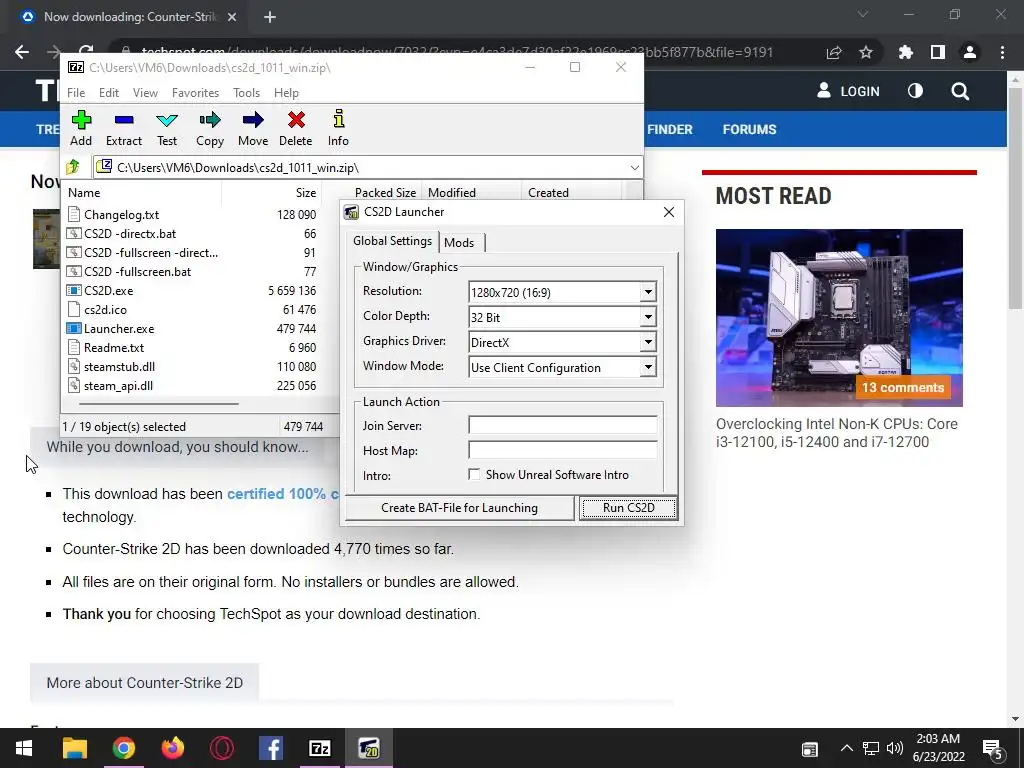Open the Edit menu in 7-Zip
The image size is (1024, 768).
(x=108, y=93)
